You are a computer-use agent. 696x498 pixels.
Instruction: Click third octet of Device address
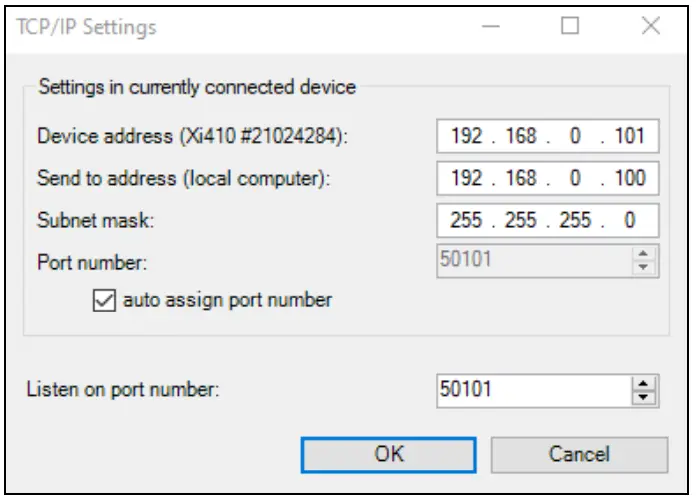pyautogui.click(x=576, y=136)
